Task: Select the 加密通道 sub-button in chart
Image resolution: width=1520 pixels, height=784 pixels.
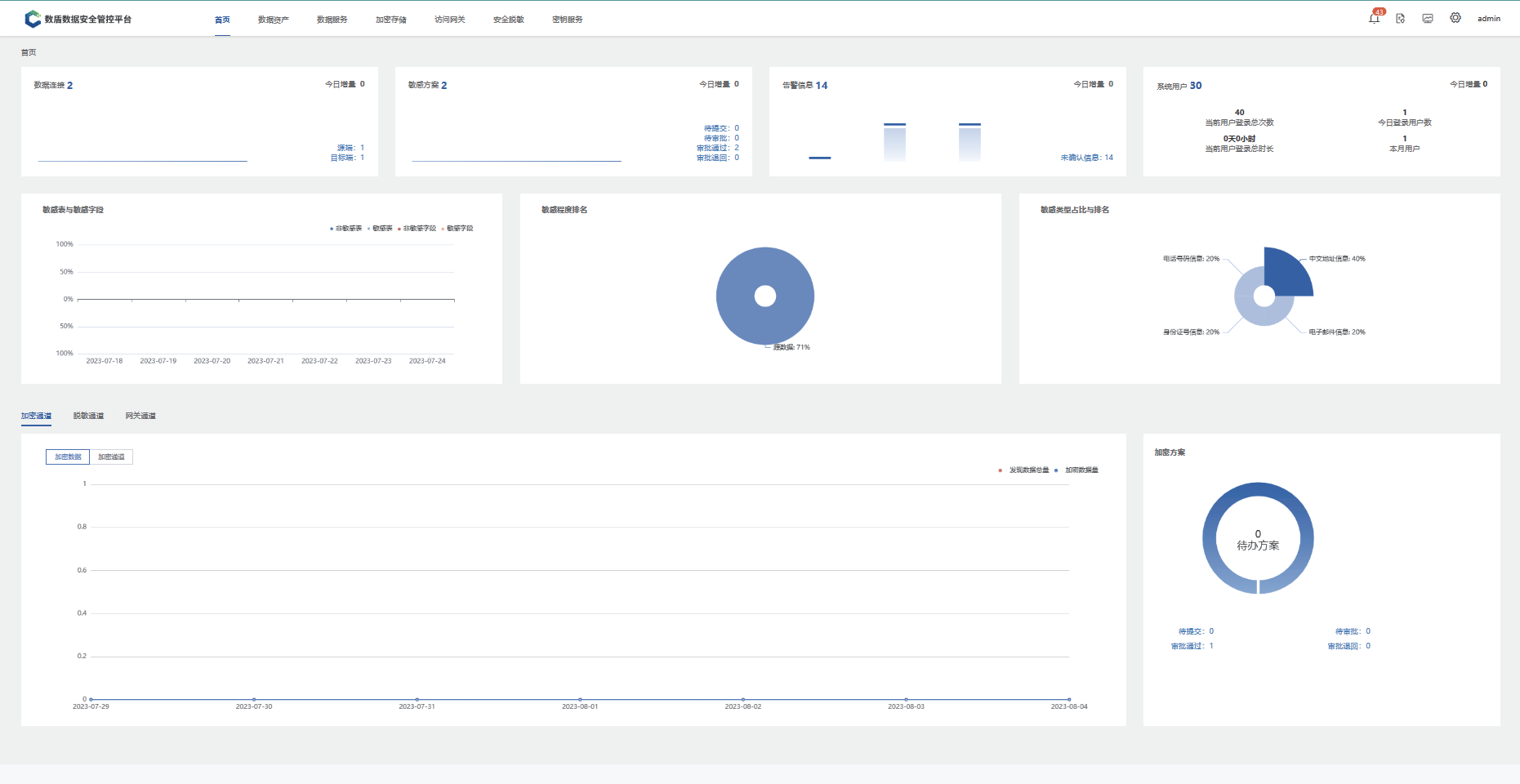Action: pyautogui.click(x=111, y=457)
